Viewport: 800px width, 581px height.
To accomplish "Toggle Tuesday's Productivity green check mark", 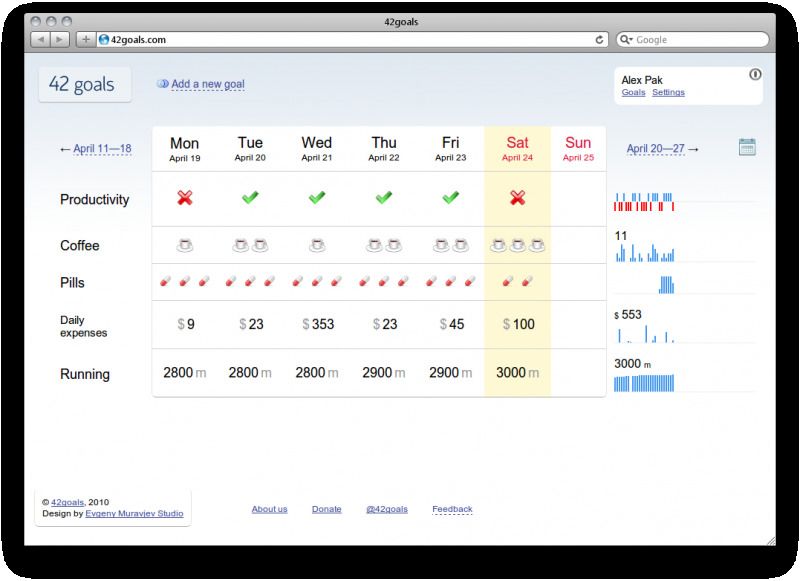I will (x=250, y=199).
